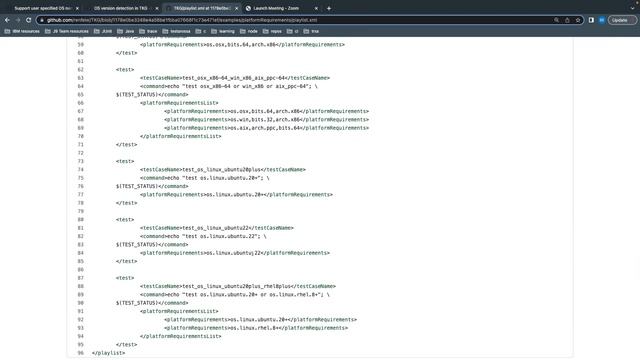
Task: Open the 'ci' bookmark folder
Action: pos(293,31)
